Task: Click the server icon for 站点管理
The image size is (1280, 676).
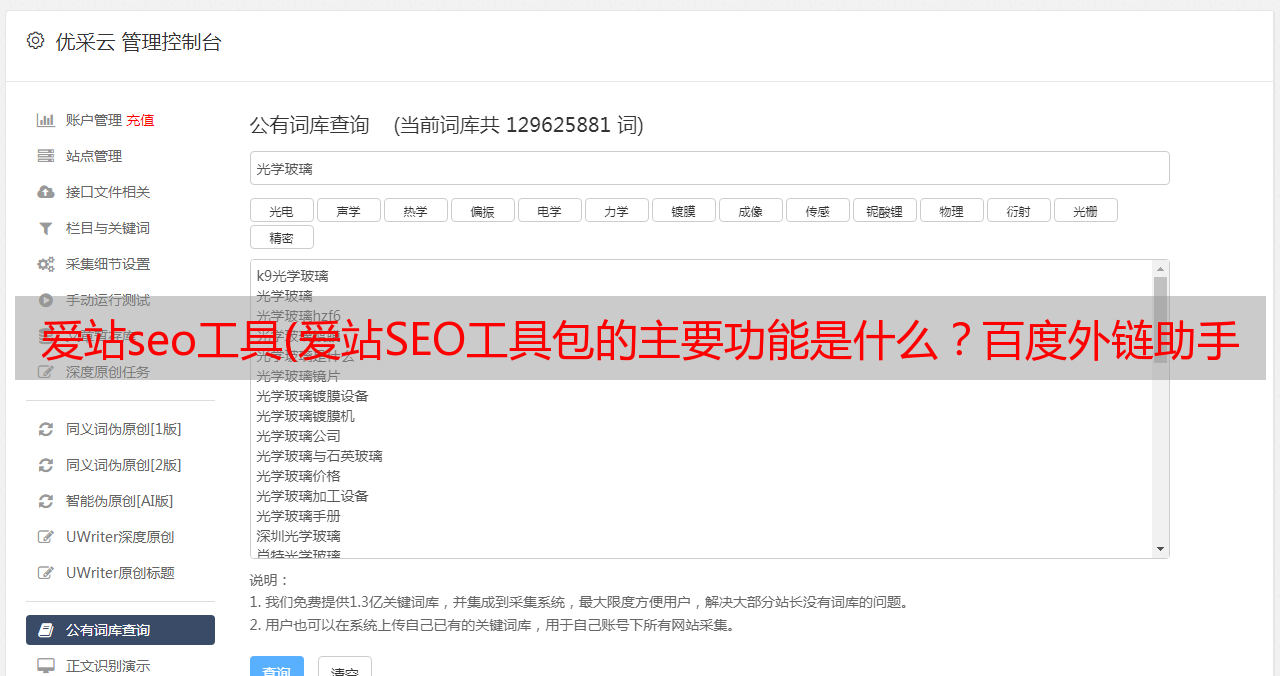Action: click(x=46, y=156)
